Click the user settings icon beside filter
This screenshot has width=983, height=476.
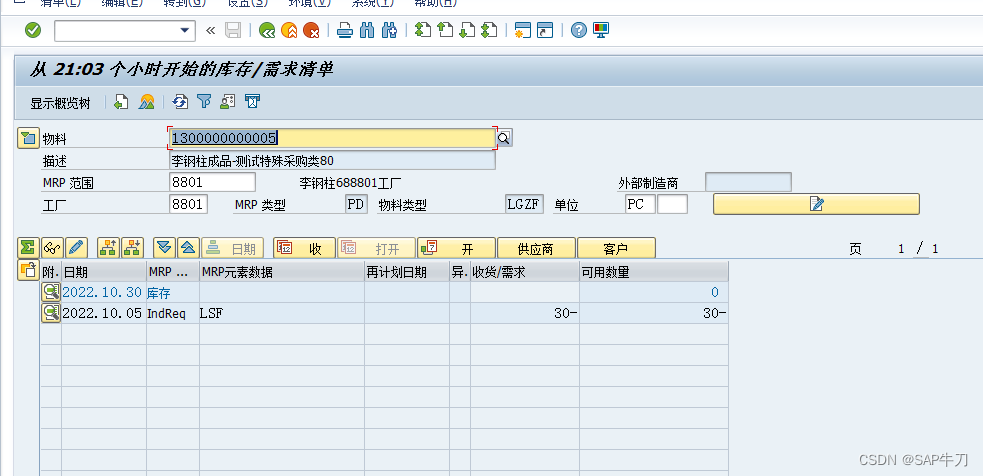[x=228, y=102]
